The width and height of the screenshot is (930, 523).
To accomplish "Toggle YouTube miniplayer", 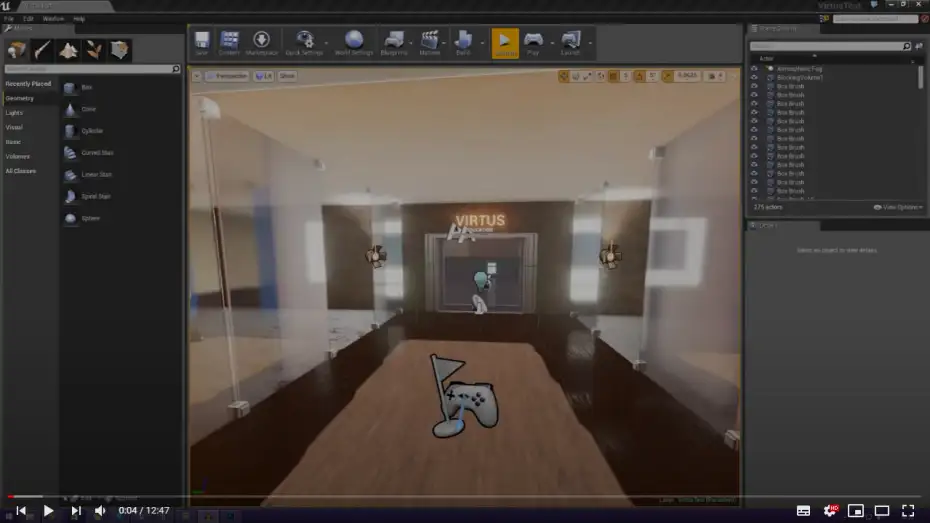I will coord(856,511).
